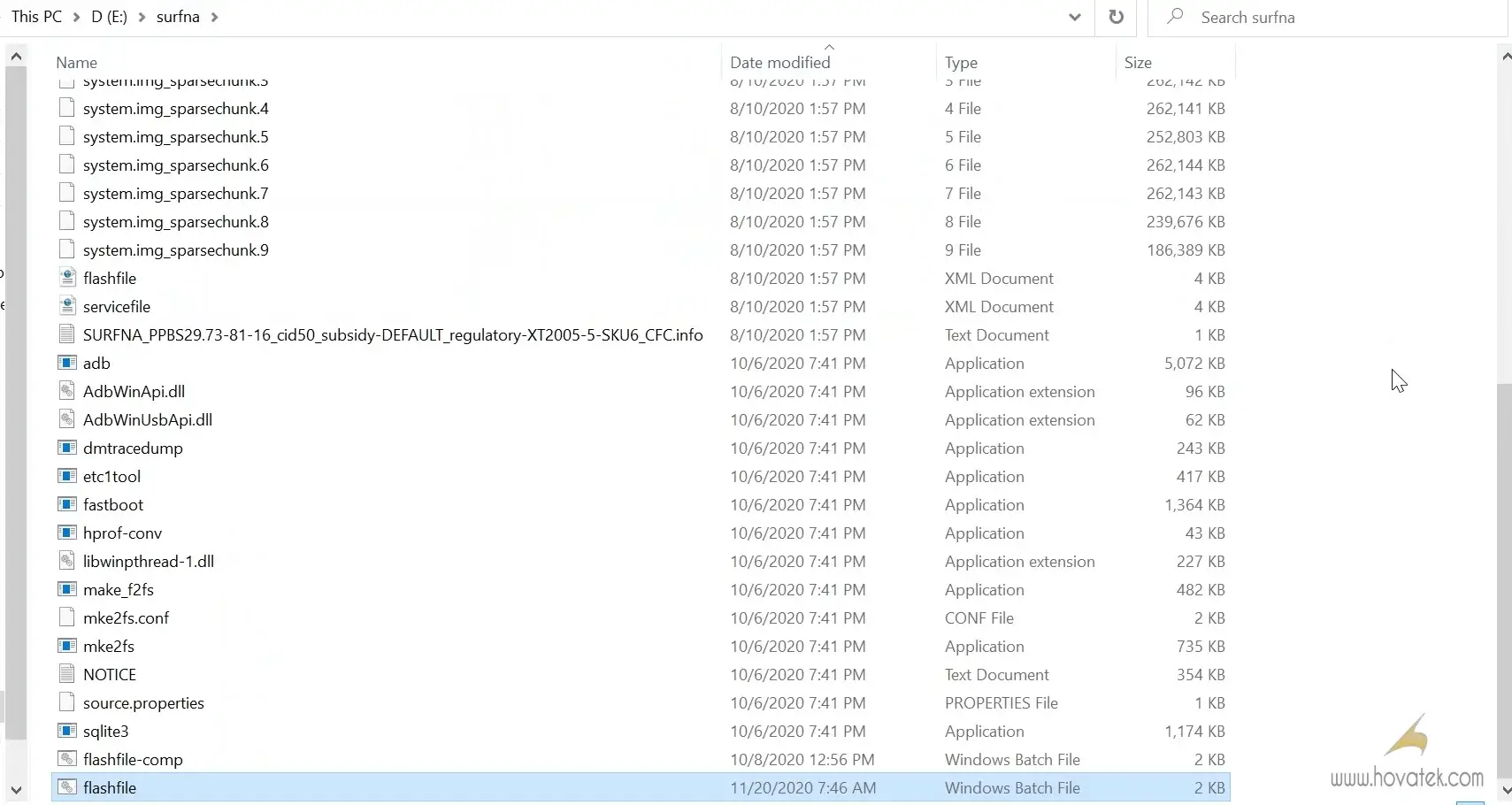Click the flashfile XML document icon
Viewport: 1512px width, 805px height.
(67, 278)
